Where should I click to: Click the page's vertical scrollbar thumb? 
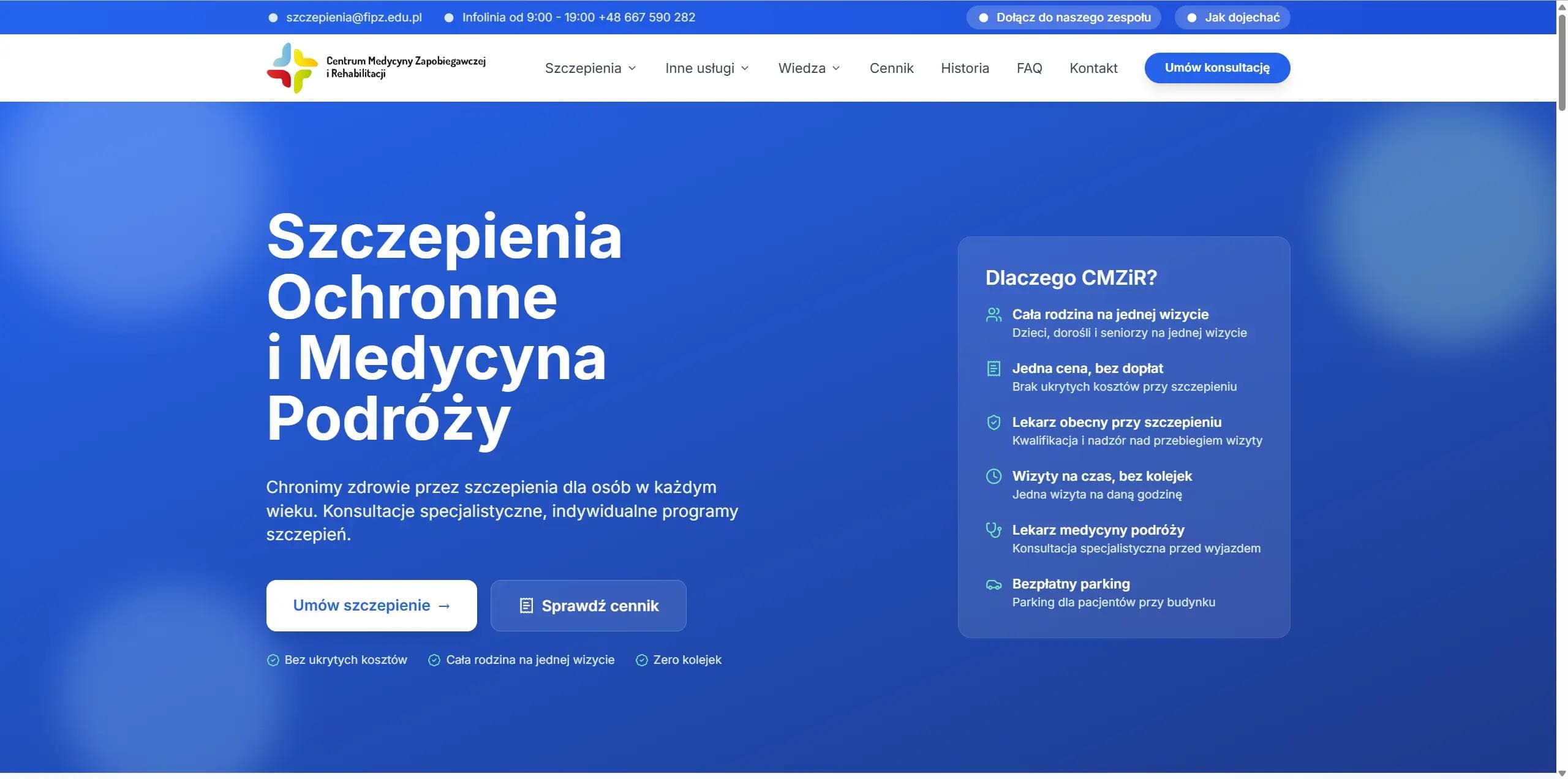1562,61
